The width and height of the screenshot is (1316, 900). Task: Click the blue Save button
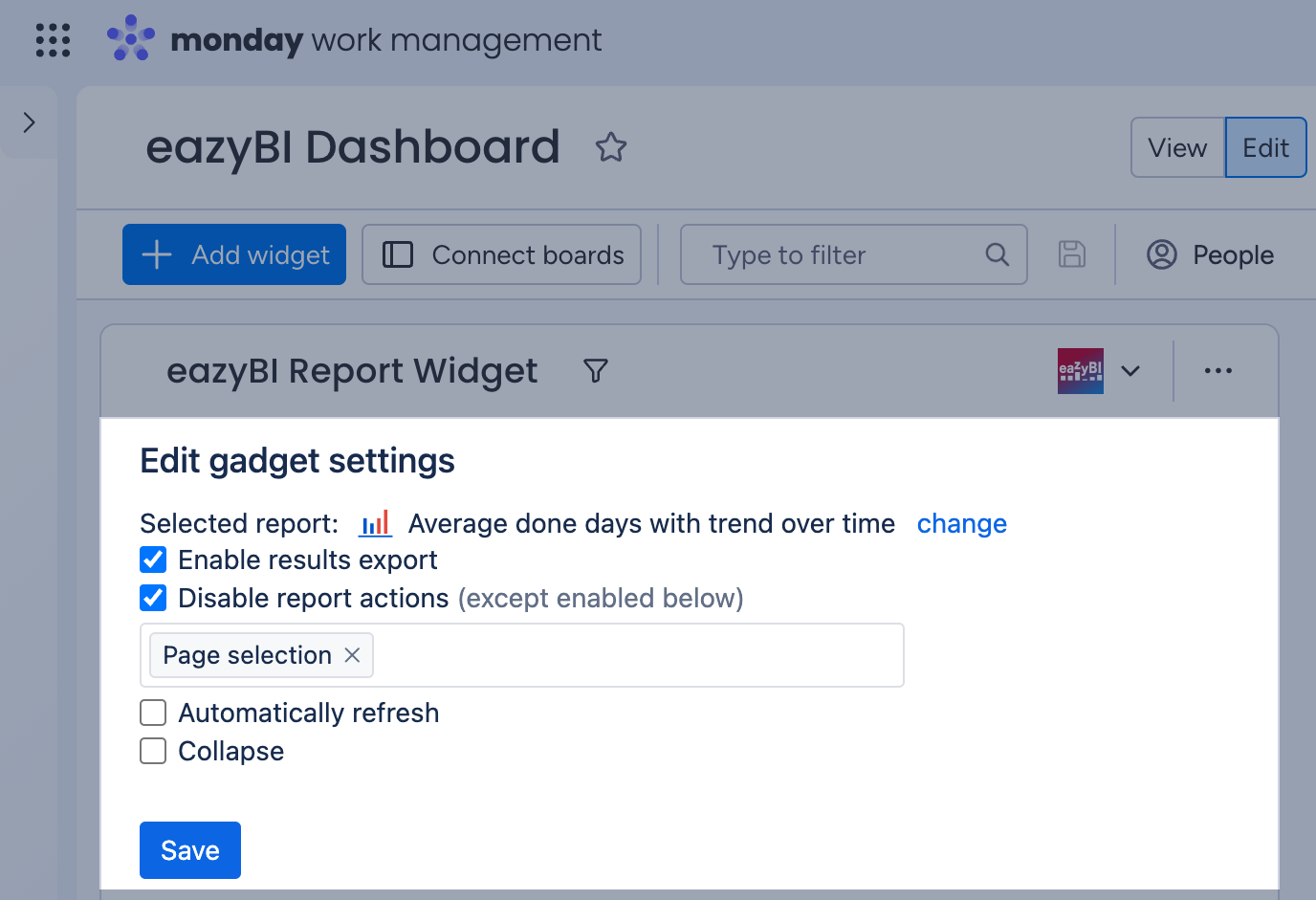pos(190,850)
